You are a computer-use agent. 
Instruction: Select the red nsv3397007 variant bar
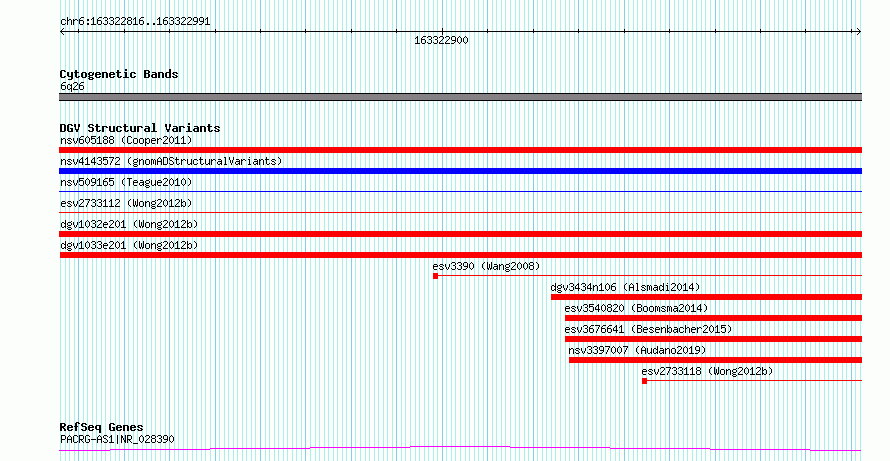tap(716, 360)
